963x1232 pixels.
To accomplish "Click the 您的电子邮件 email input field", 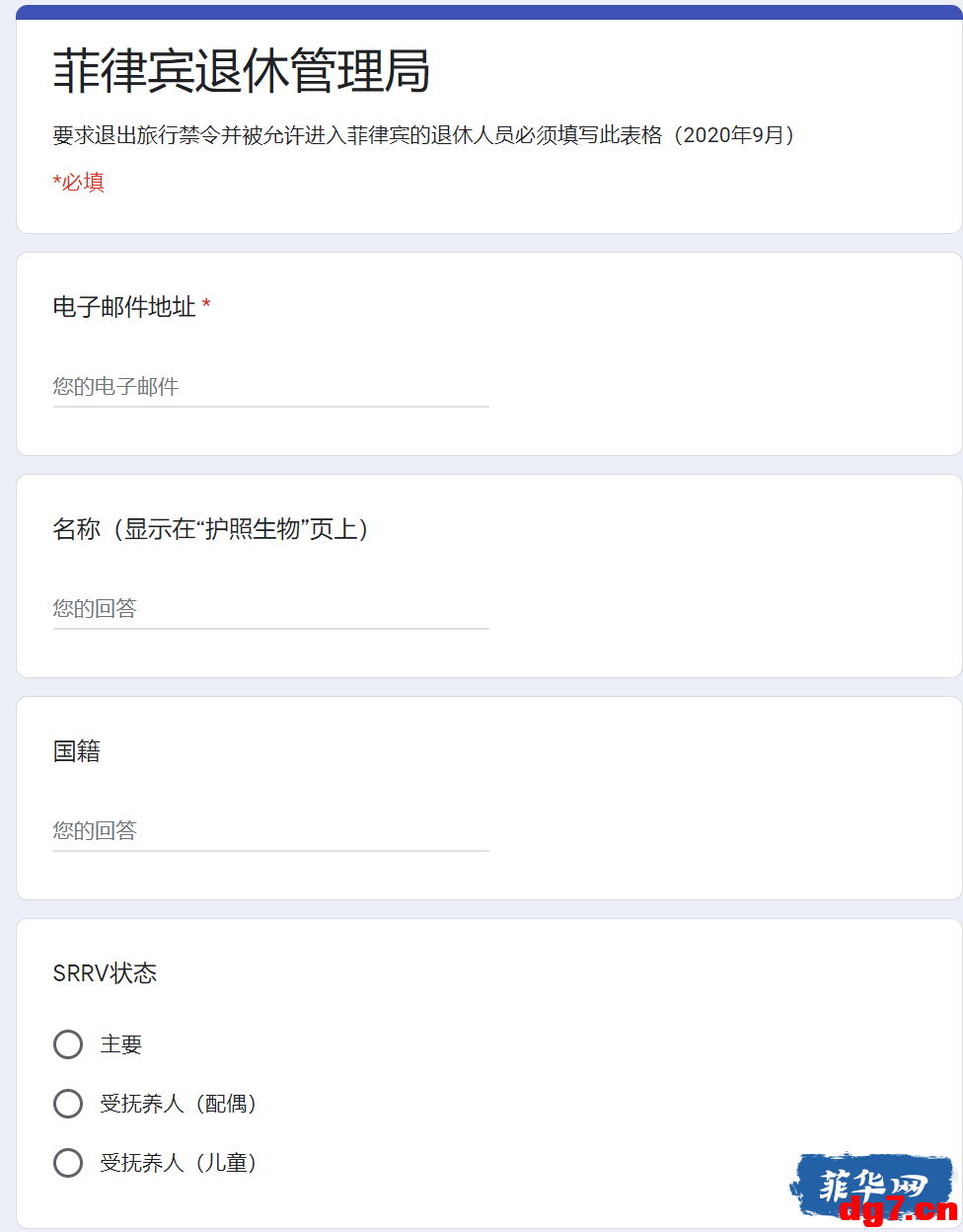I will 271,387.
